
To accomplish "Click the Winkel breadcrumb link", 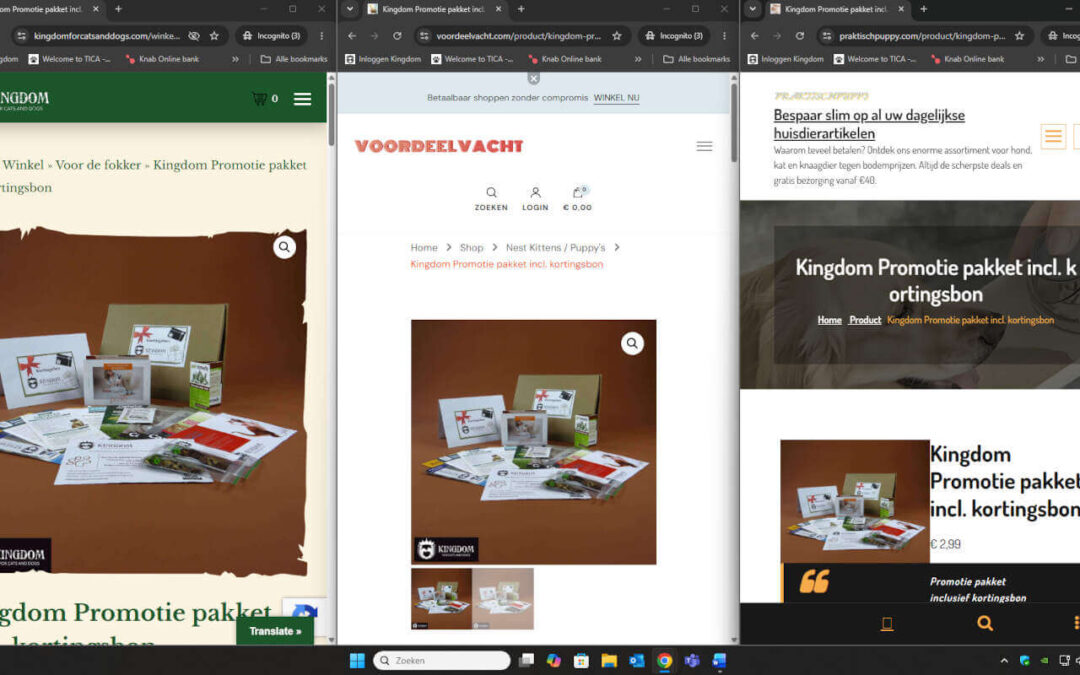I will [x=23, y=165].
